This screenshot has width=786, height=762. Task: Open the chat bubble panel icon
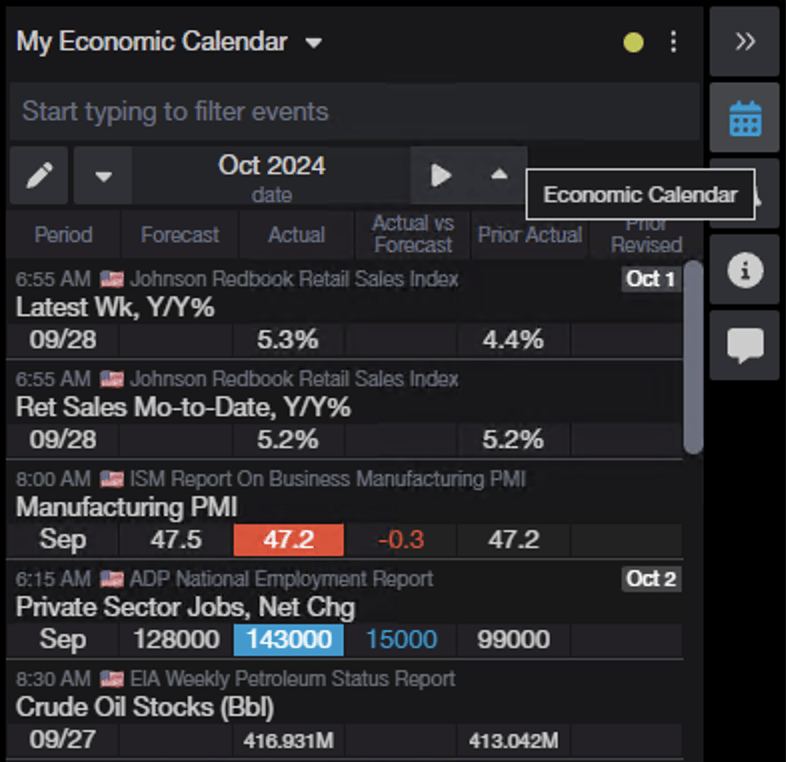744,345
